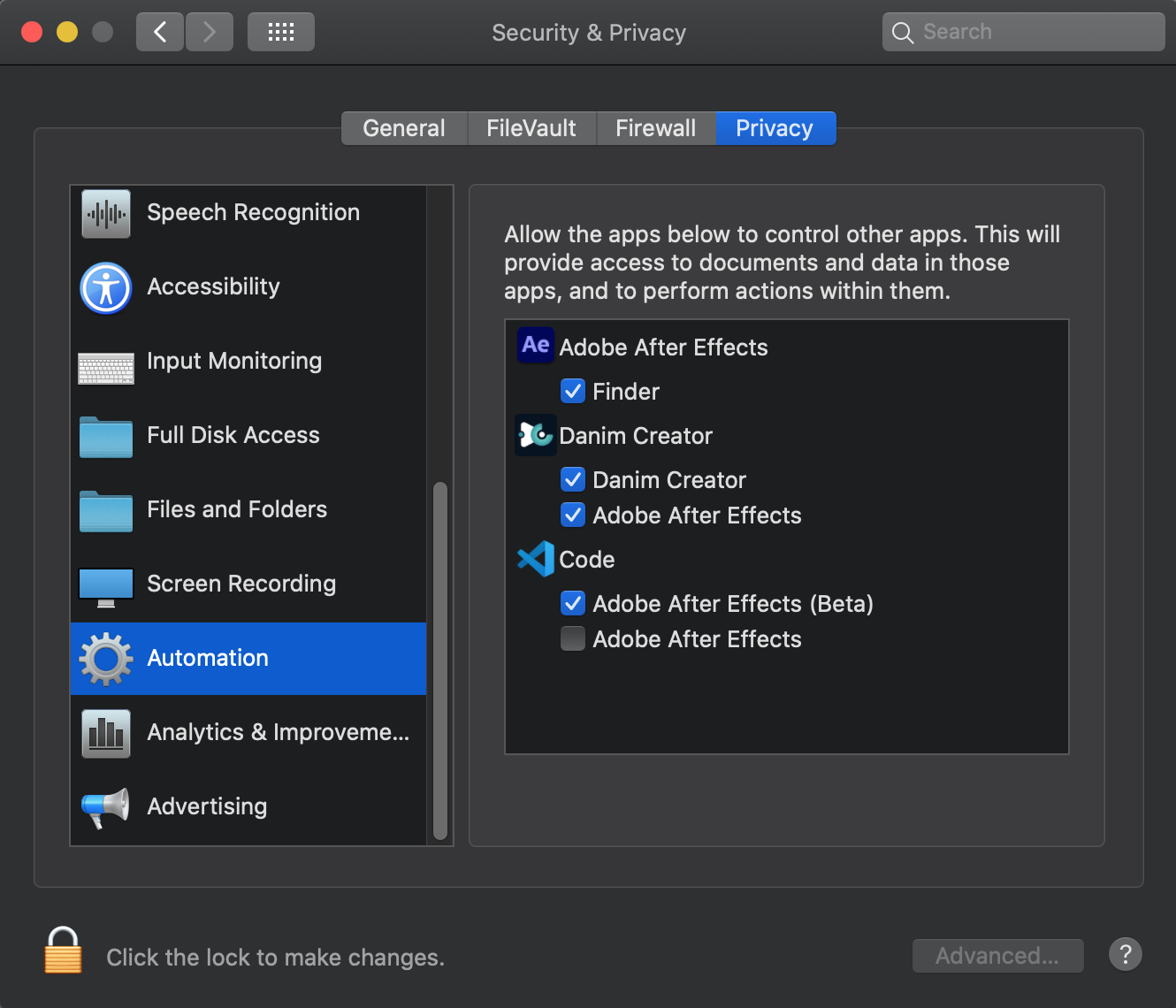Click the Input Monitoring keyboard icon
Screen dimensions: 1176x1008
pyautogui.click(x=106, y=368)
